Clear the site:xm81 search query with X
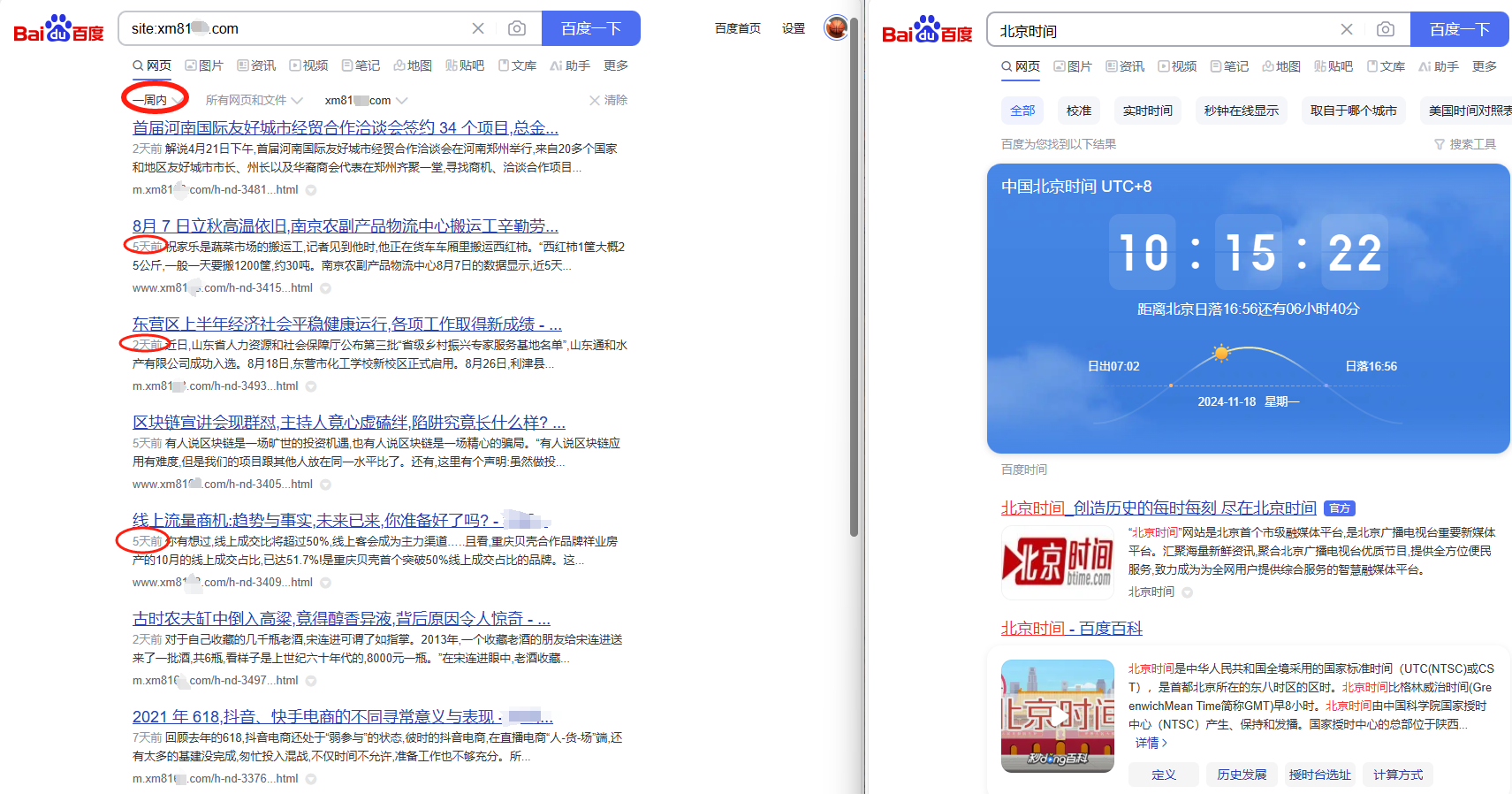 click(478, 28)
